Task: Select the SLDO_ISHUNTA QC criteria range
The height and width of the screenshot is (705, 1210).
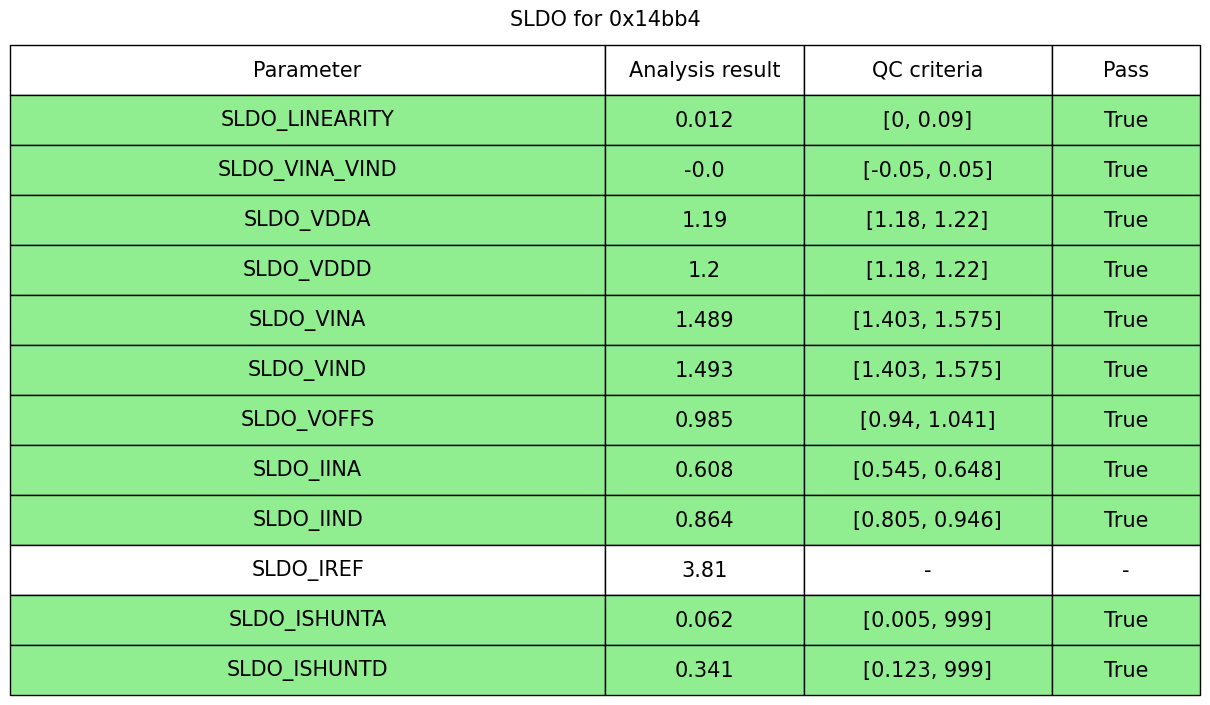Action: coord(927,620)
